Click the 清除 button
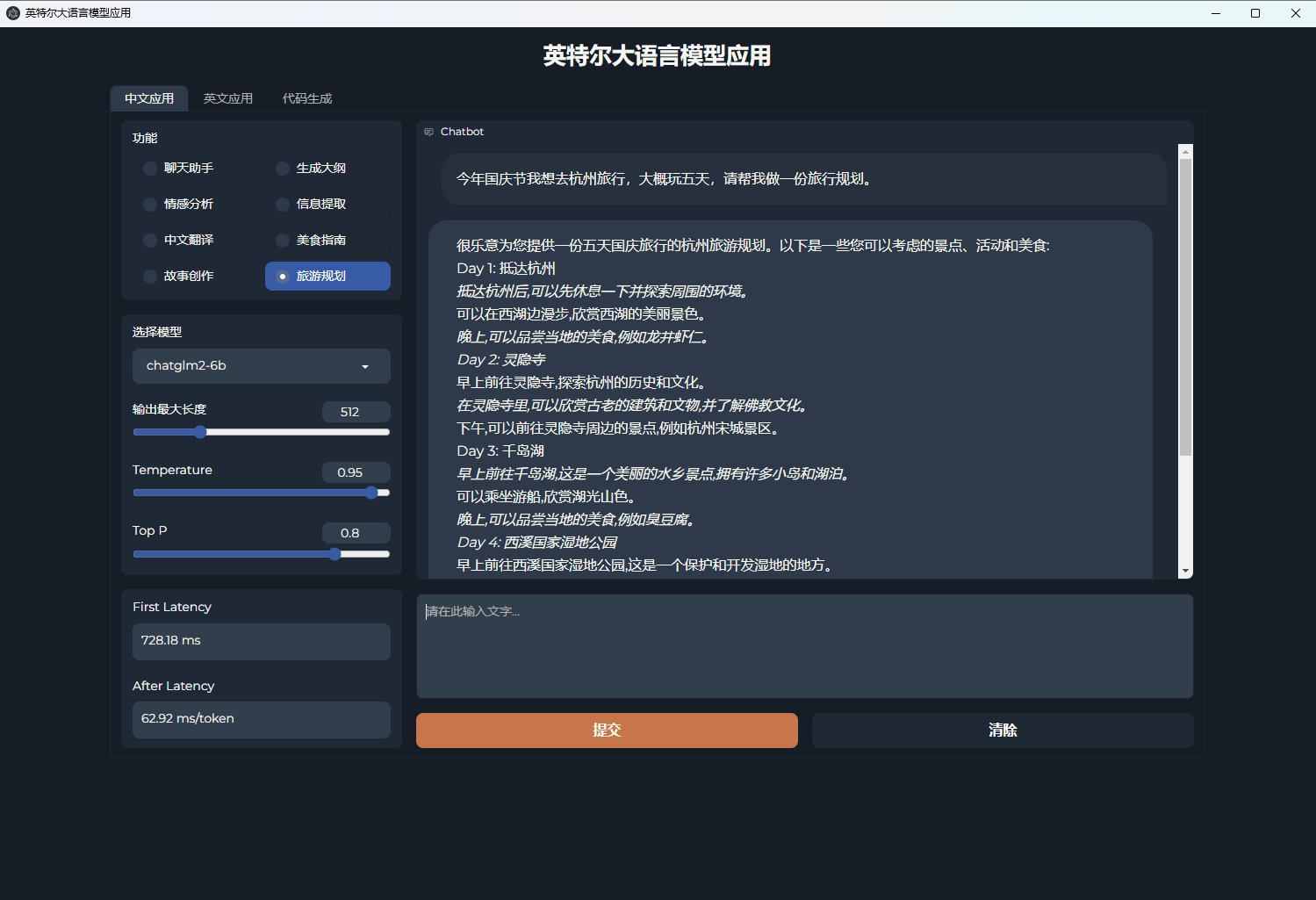 pos(1003,731)
